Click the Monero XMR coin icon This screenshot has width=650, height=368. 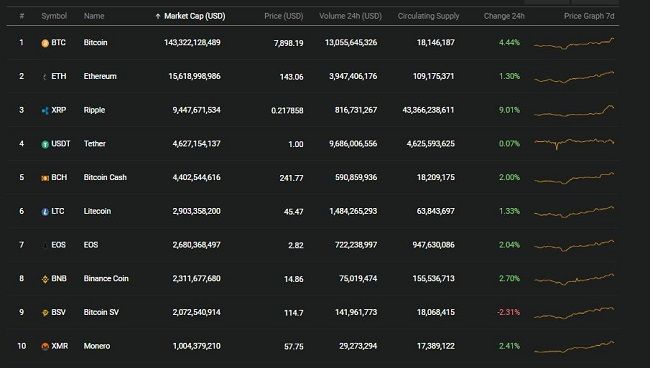[x=45, y=346]
